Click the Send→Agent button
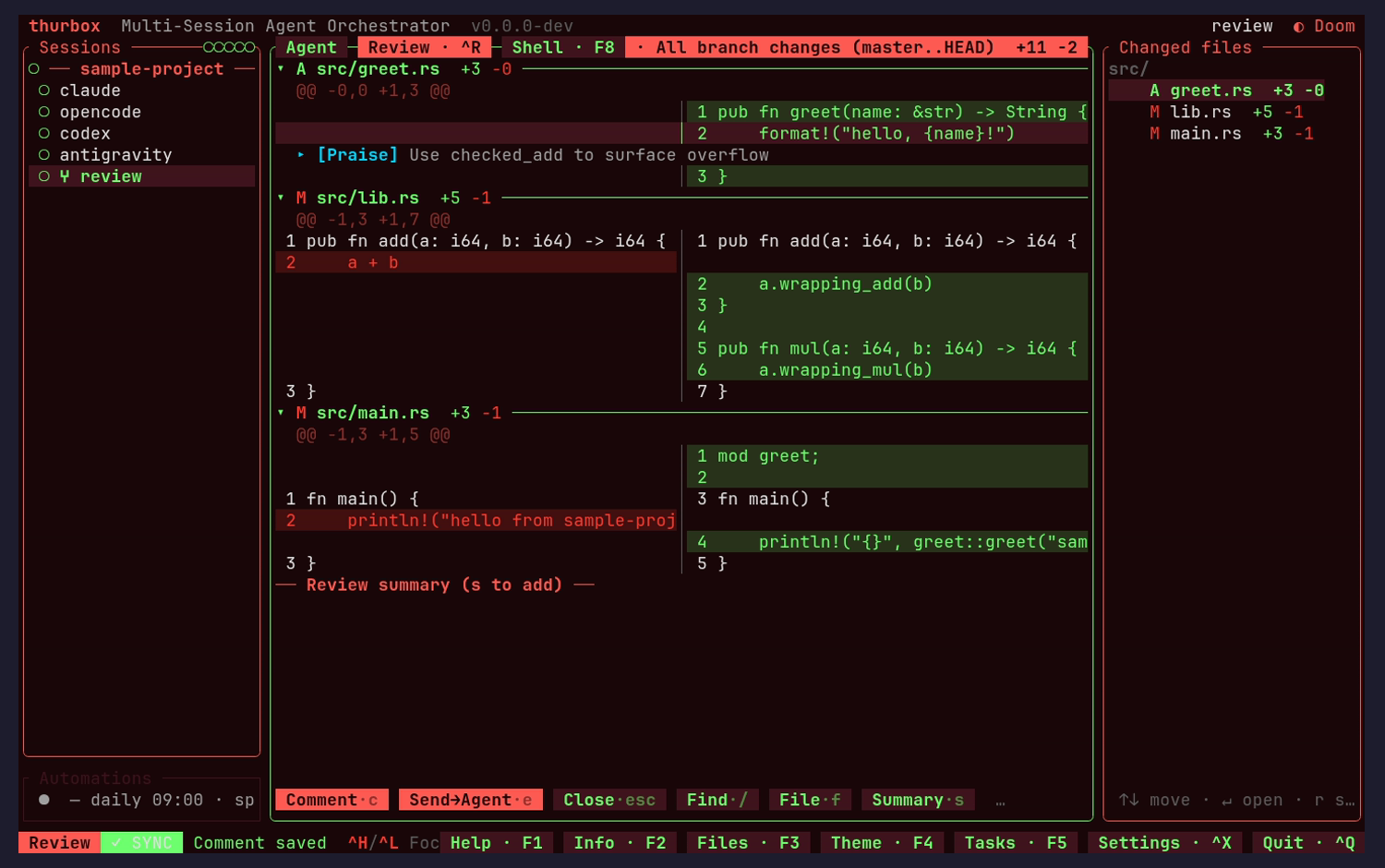This screenshot has height=868, width=1385. 471,801
